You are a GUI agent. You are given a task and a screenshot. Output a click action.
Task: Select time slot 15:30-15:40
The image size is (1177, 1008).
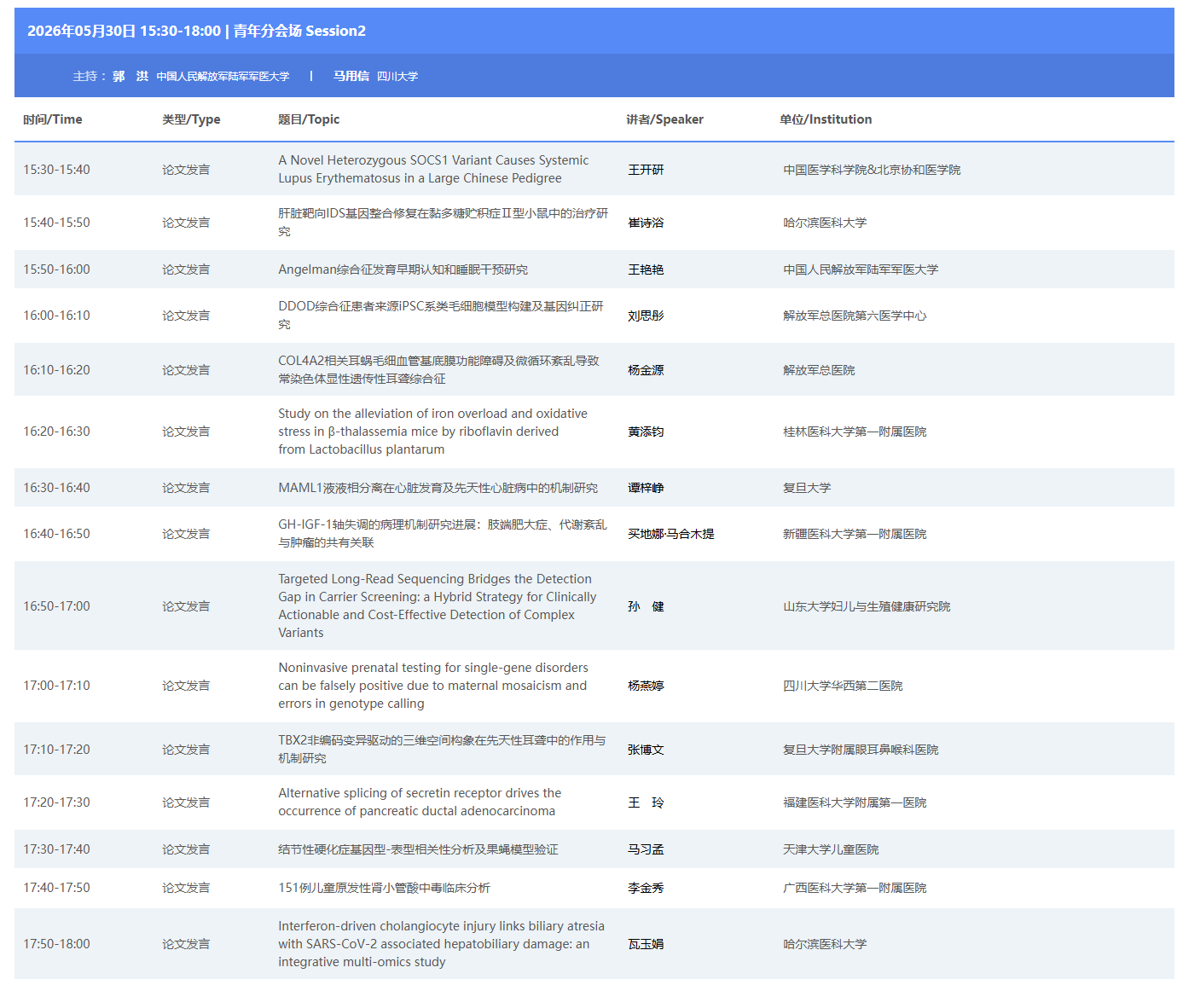(56, 170)
